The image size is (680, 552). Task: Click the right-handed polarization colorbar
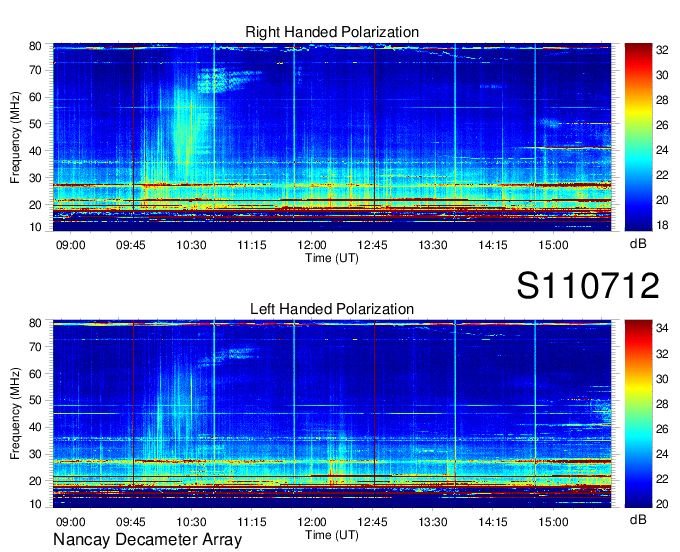(x=638, y=137)
